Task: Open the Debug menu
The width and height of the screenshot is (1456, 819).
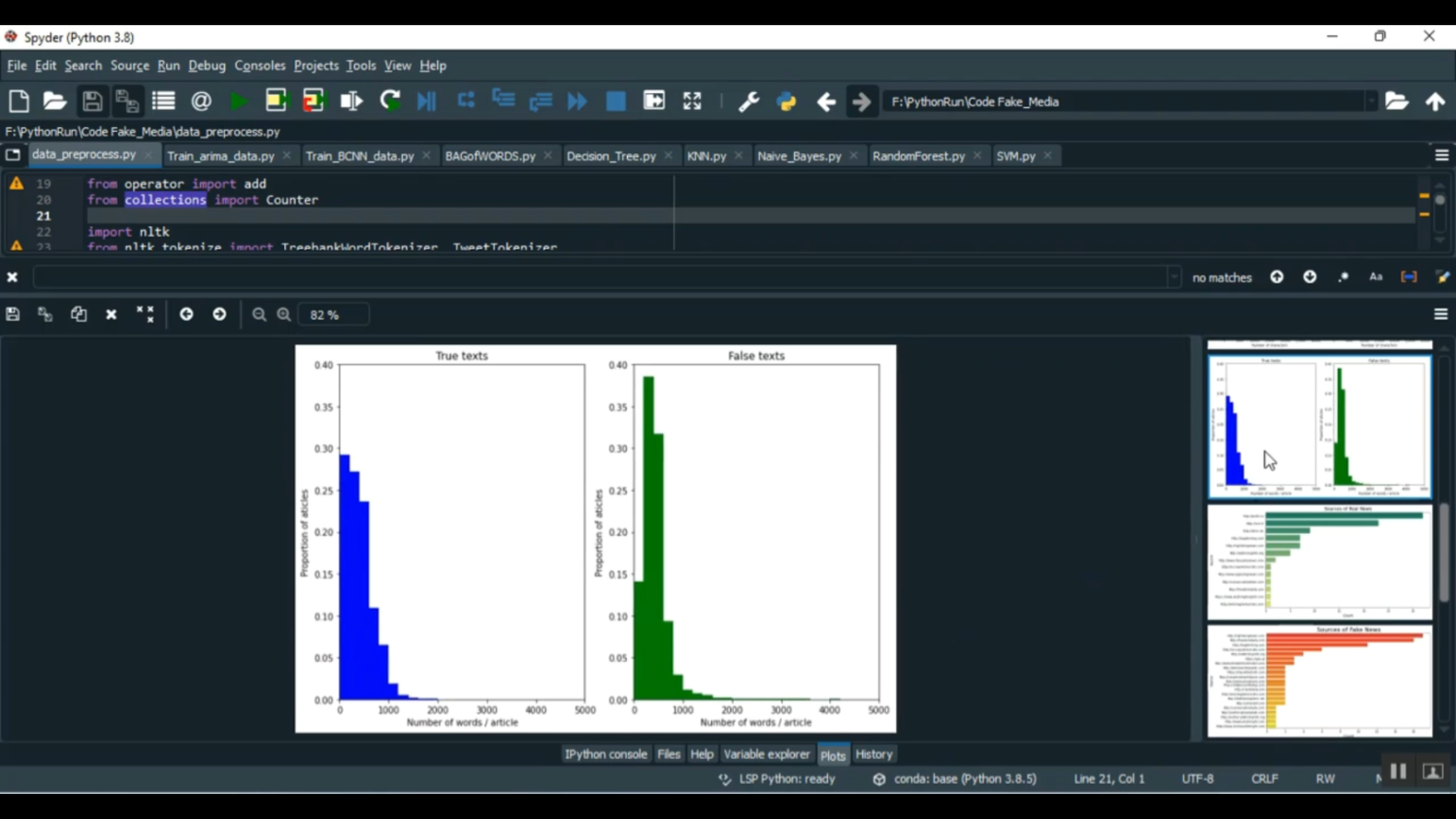Action: [x=207, y=66]
